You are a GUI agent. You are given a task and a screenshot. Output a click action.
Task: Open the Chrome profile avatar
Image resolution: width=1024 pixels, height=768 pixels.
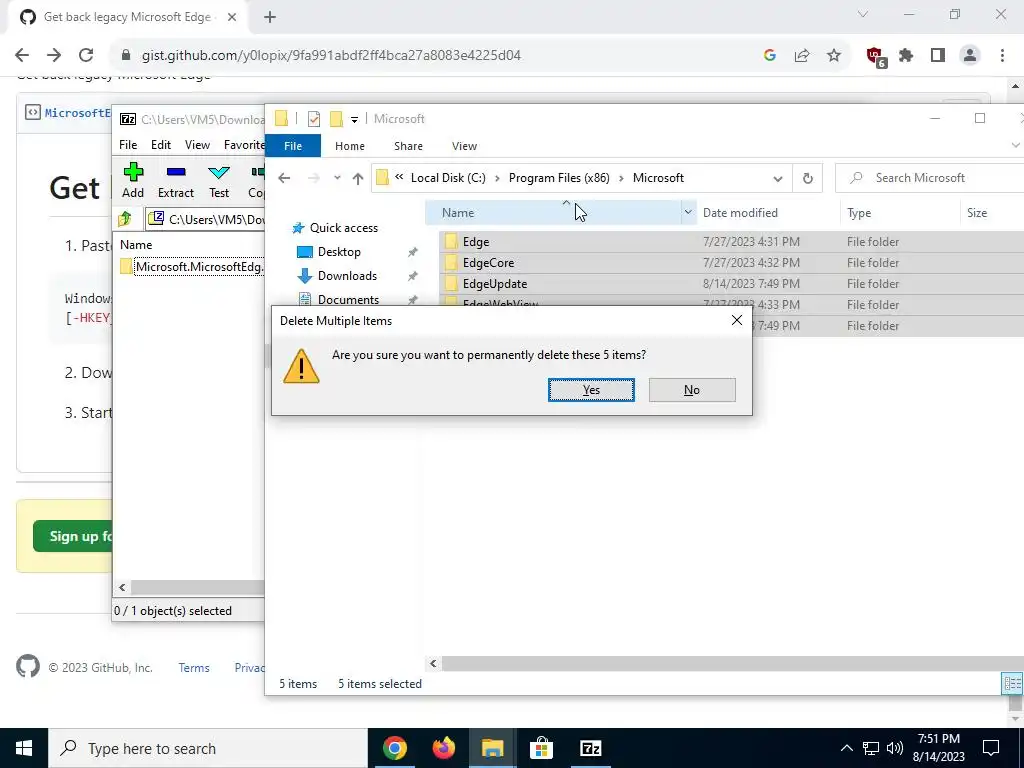(970, 56)
